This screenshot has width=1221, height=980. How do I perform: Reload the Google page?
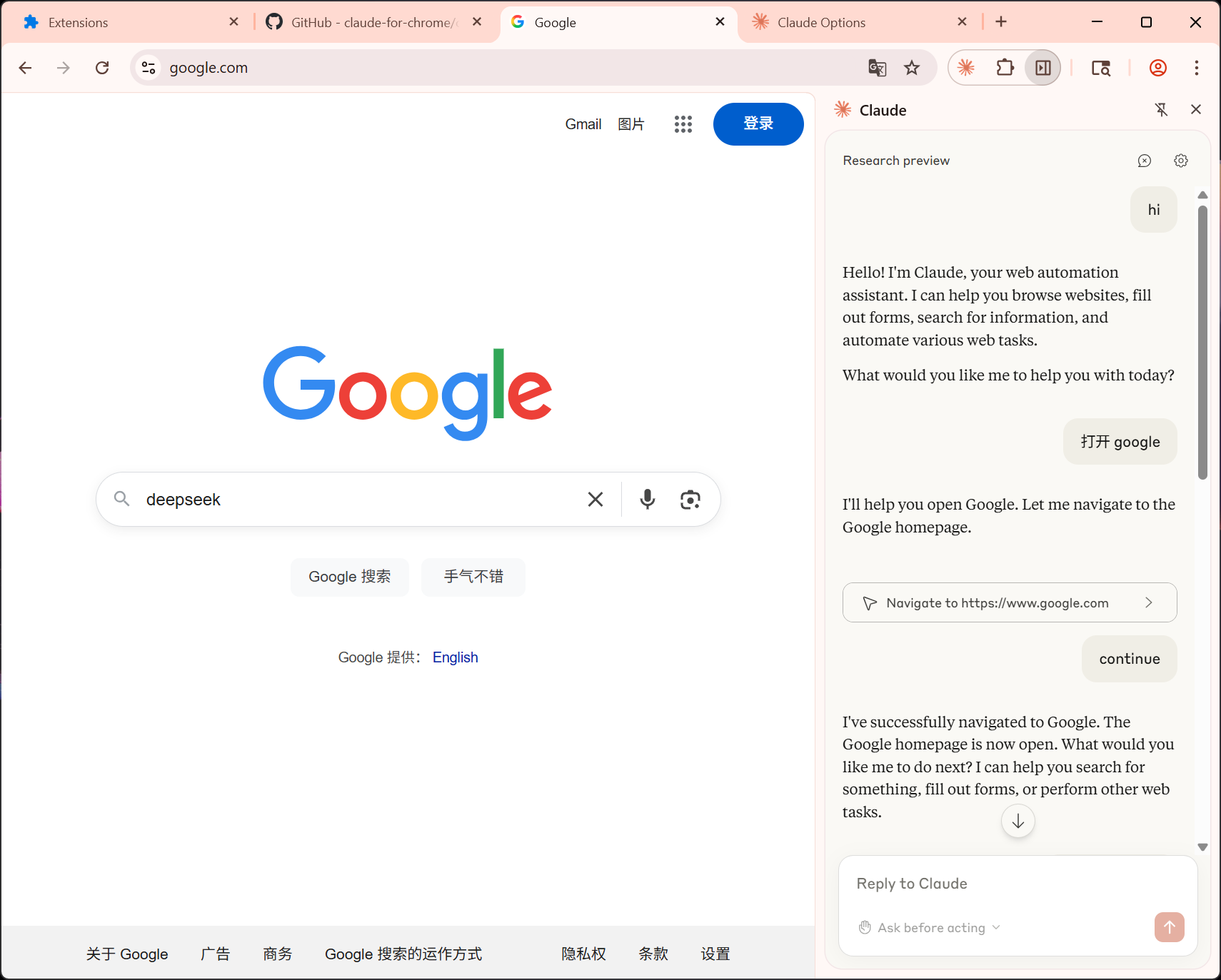(x=102, y=68)
